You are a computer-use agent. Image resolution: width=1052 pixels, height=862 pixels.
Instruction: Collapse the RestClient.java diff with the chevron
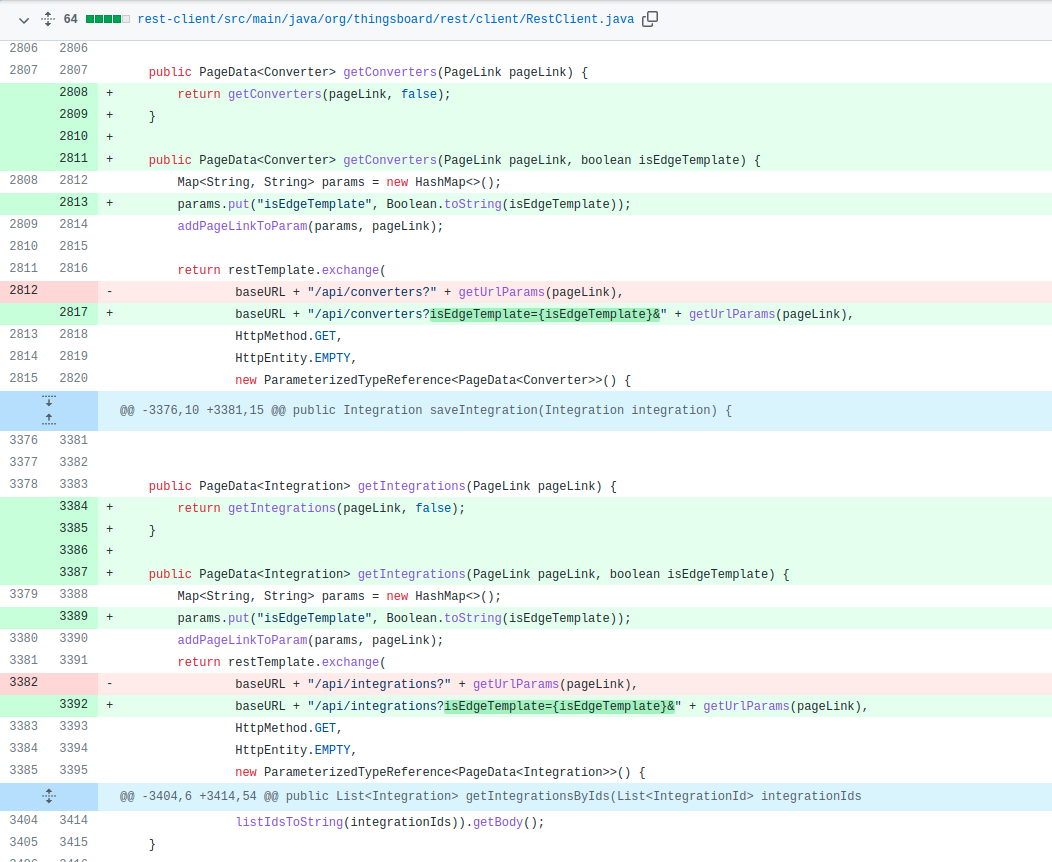[22, 18]
